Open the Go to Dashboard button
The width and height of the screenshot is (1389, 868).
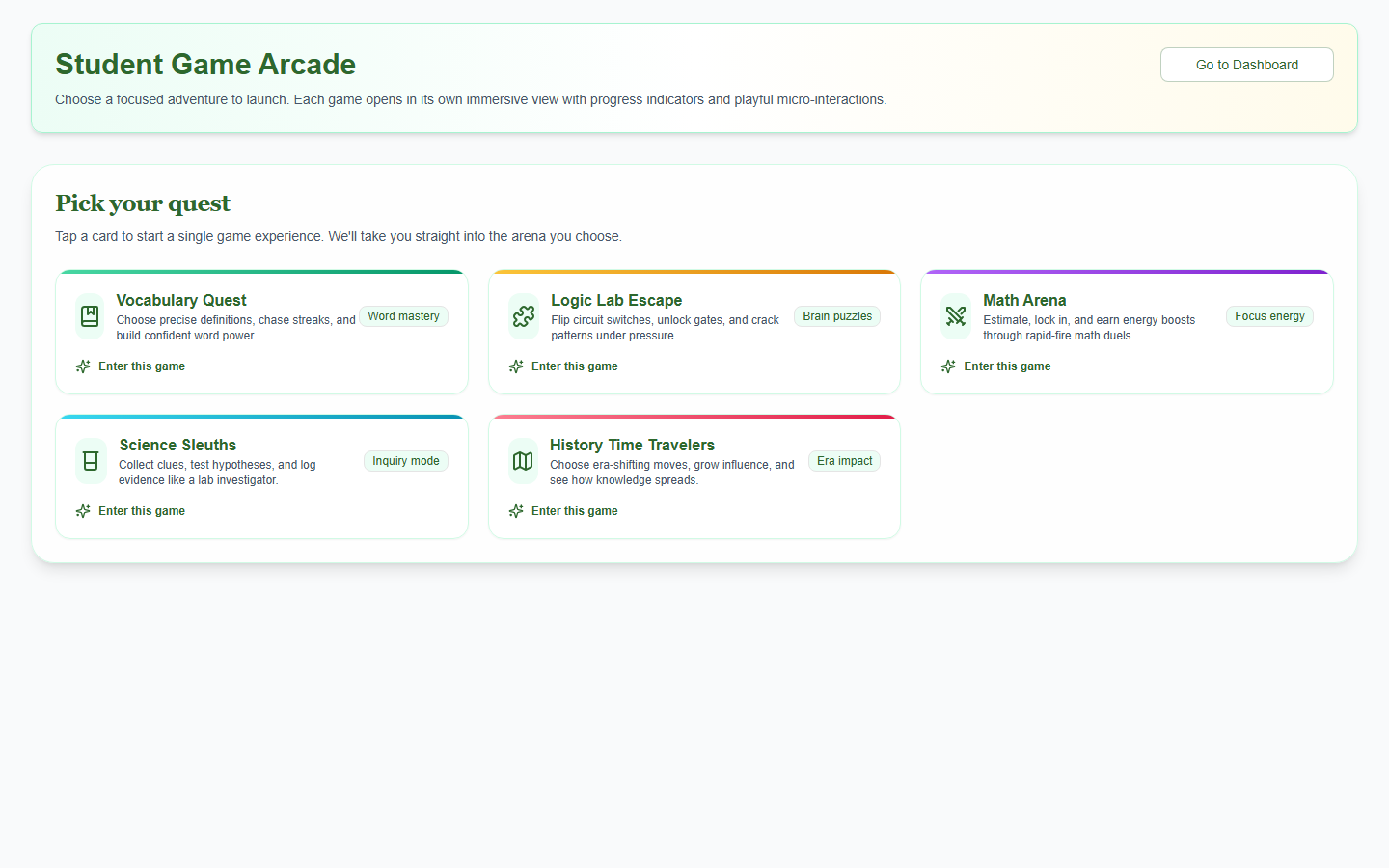click(x=1246, y=65)
